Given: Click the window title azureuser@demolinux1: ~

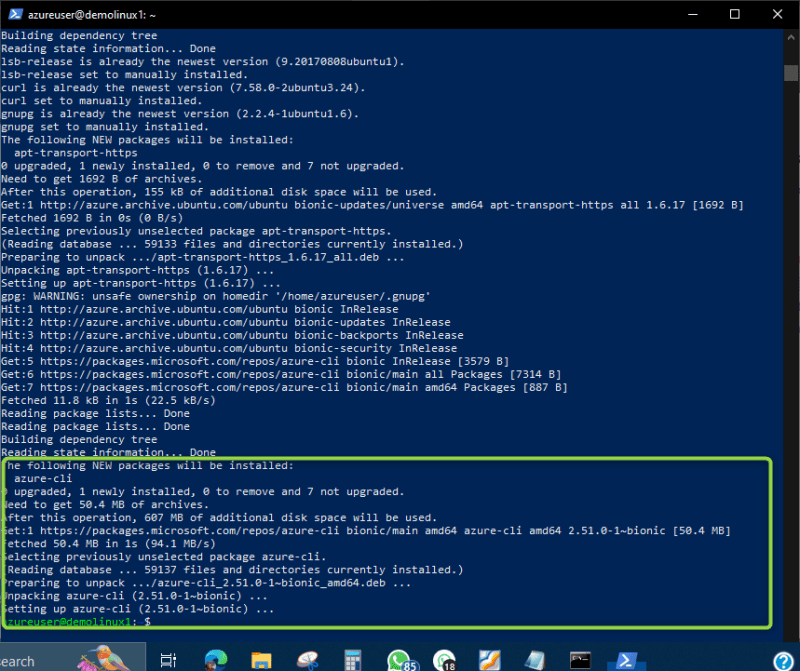Looking at the screenshot, I should tap(92, 15).
